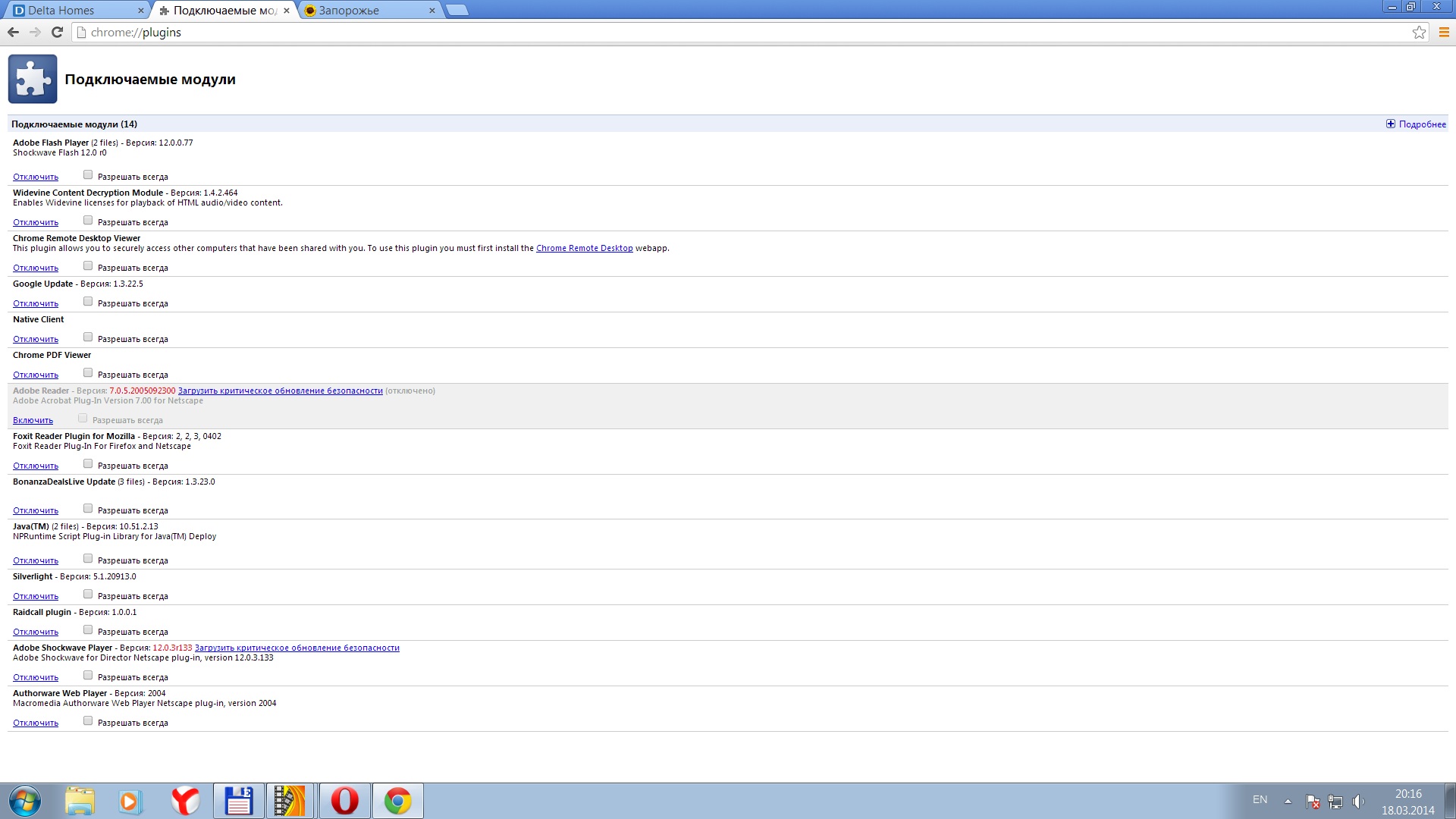The image size is (1456, 819).
Task: Disable Authorware Web Player
Action: pos(36,723)
